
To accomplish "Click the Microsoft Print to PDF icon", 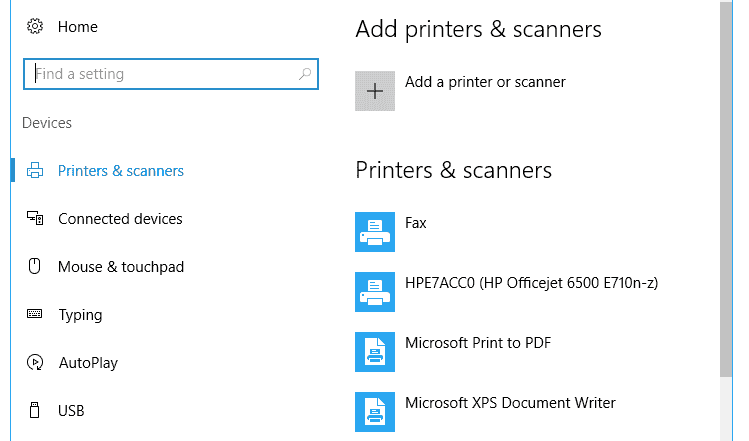I will (x=375, y=352).
